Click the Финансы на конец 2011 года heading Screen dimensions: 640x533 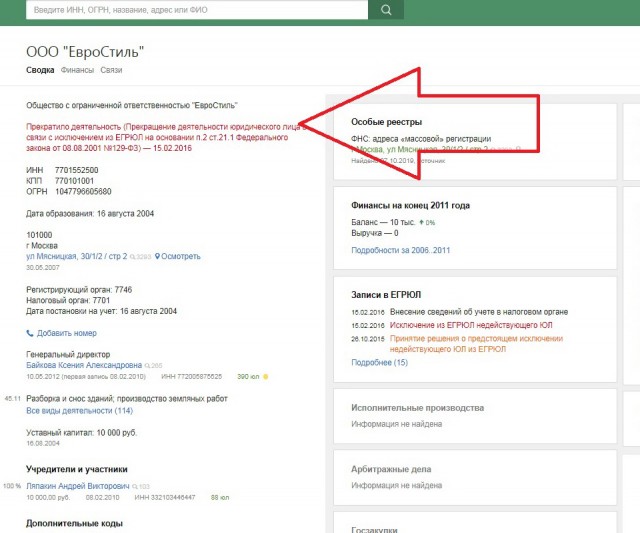[410, 205]
